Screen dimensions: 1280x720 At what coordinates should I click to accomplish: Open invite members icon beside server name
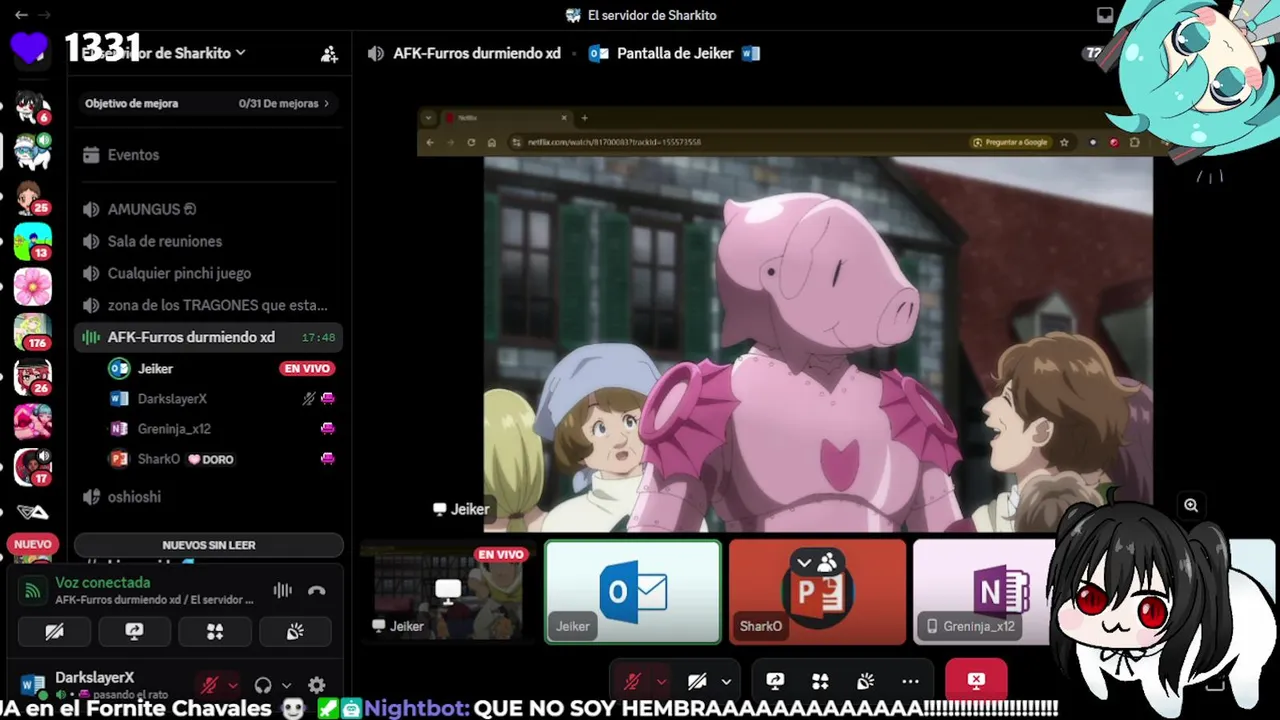point(329,54)
